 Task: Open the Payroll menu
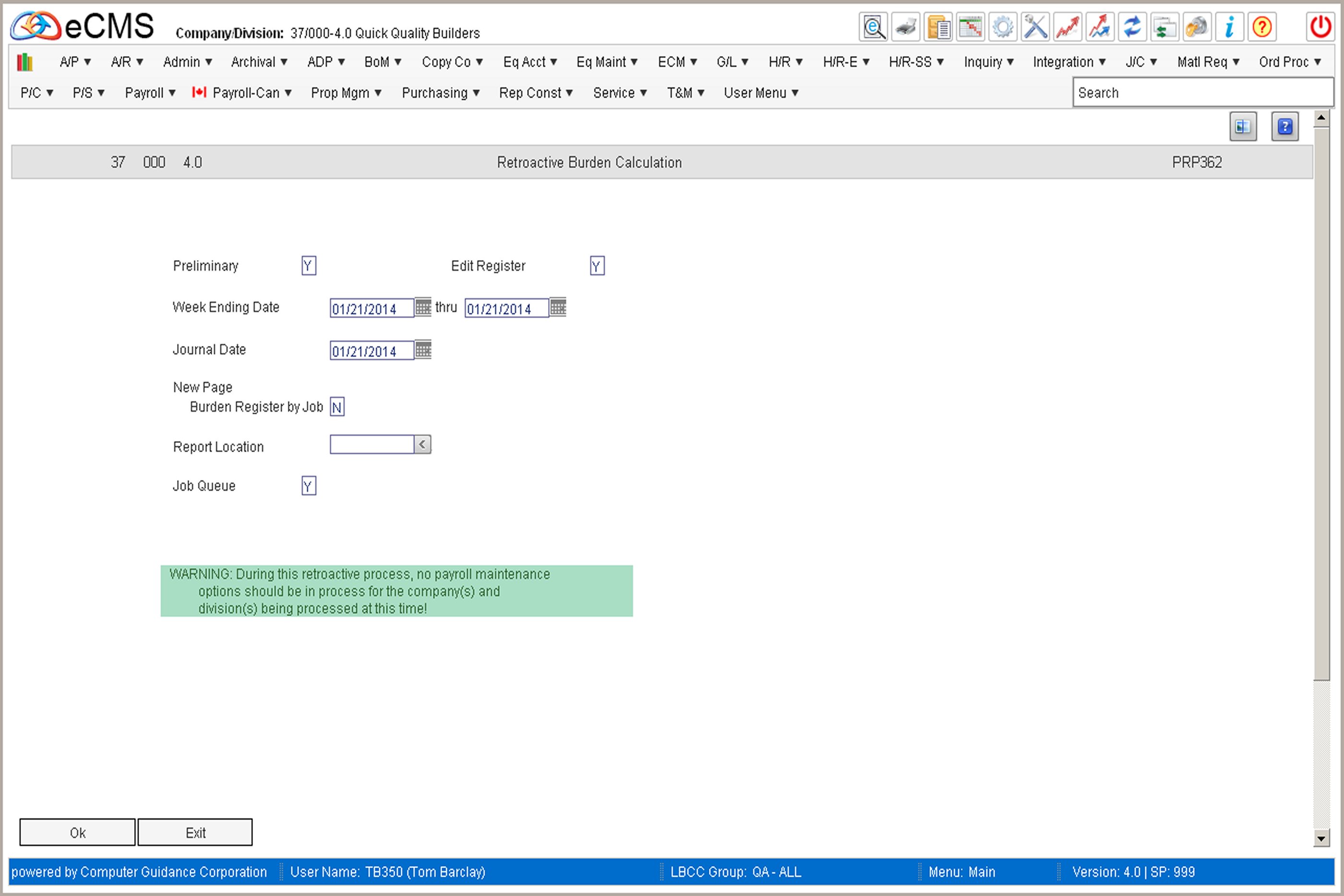150,93
